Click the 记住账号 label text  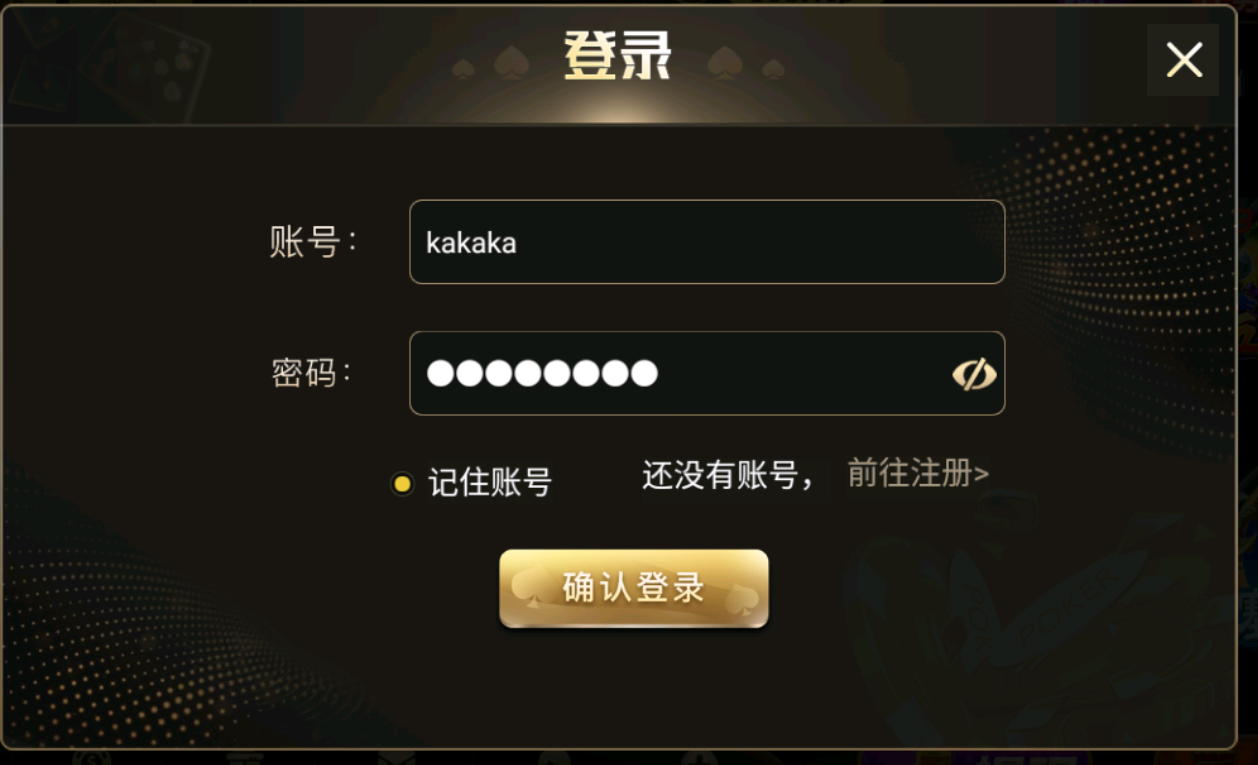(x=490, y=483)
